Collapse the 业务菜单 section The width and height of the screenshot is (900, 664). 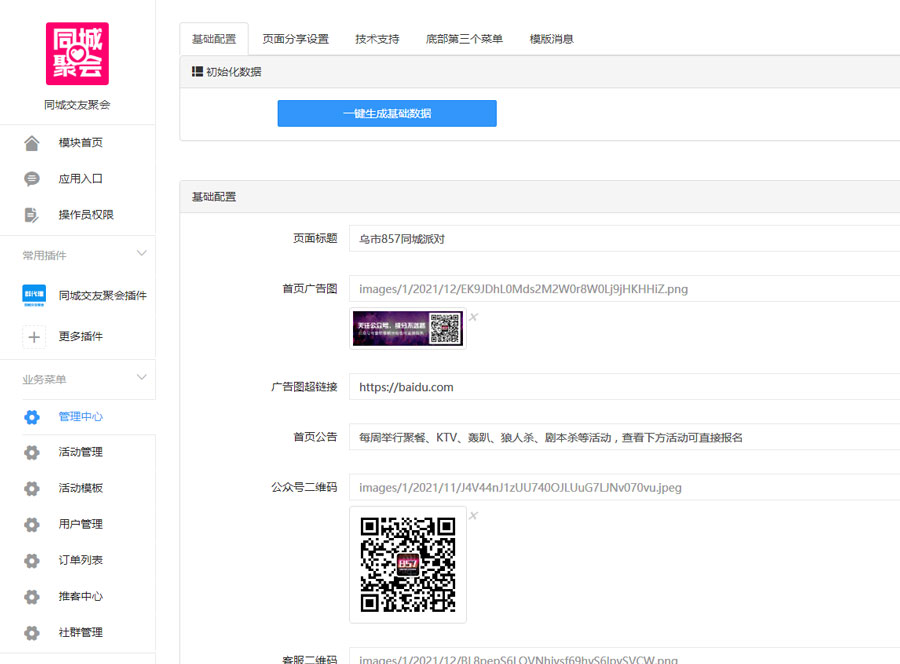pos(142,377)
